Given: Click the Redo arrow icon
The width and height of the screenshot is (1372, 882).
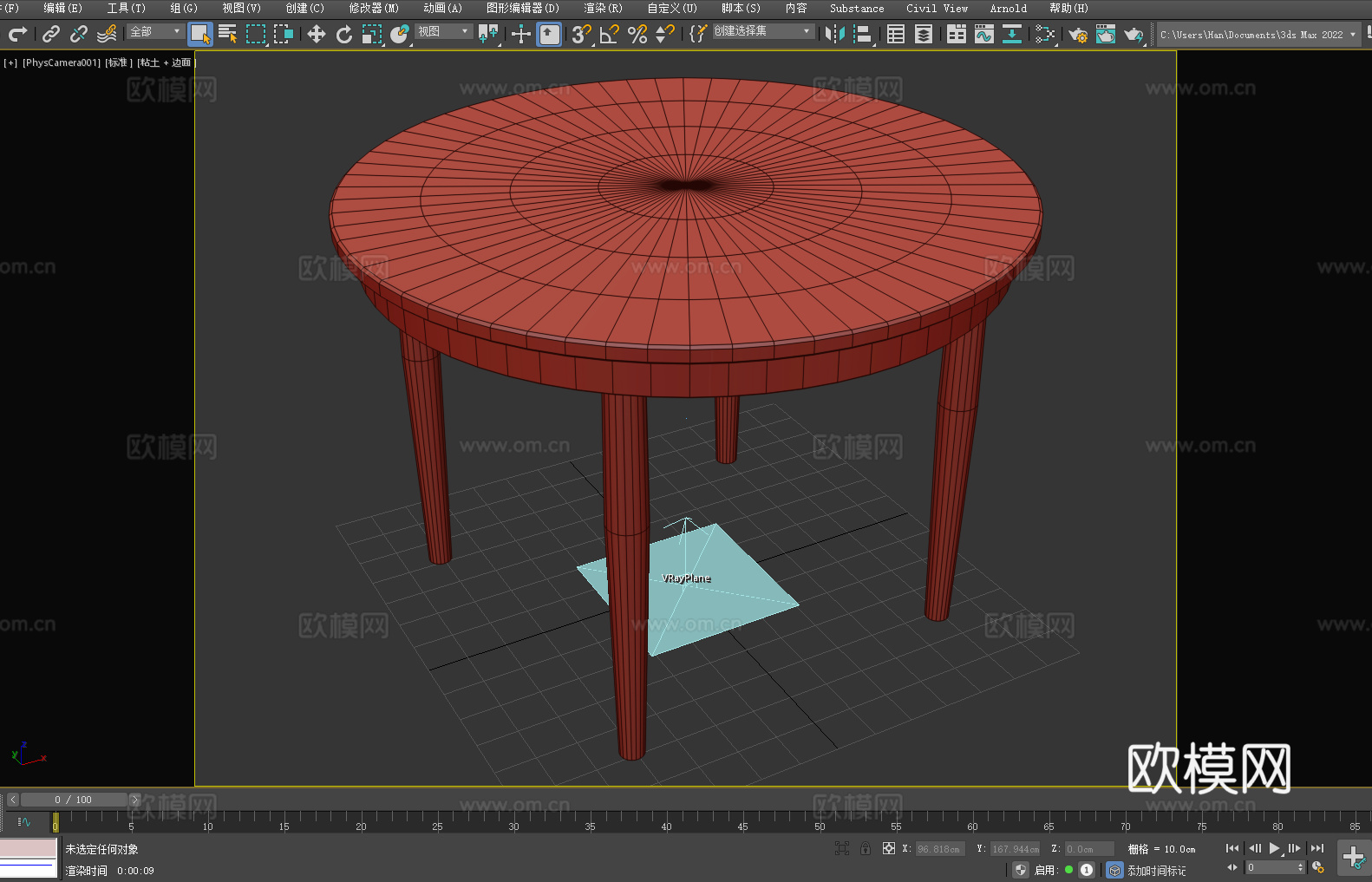Looking at the screenshot, I should click(x=17, y=34).
